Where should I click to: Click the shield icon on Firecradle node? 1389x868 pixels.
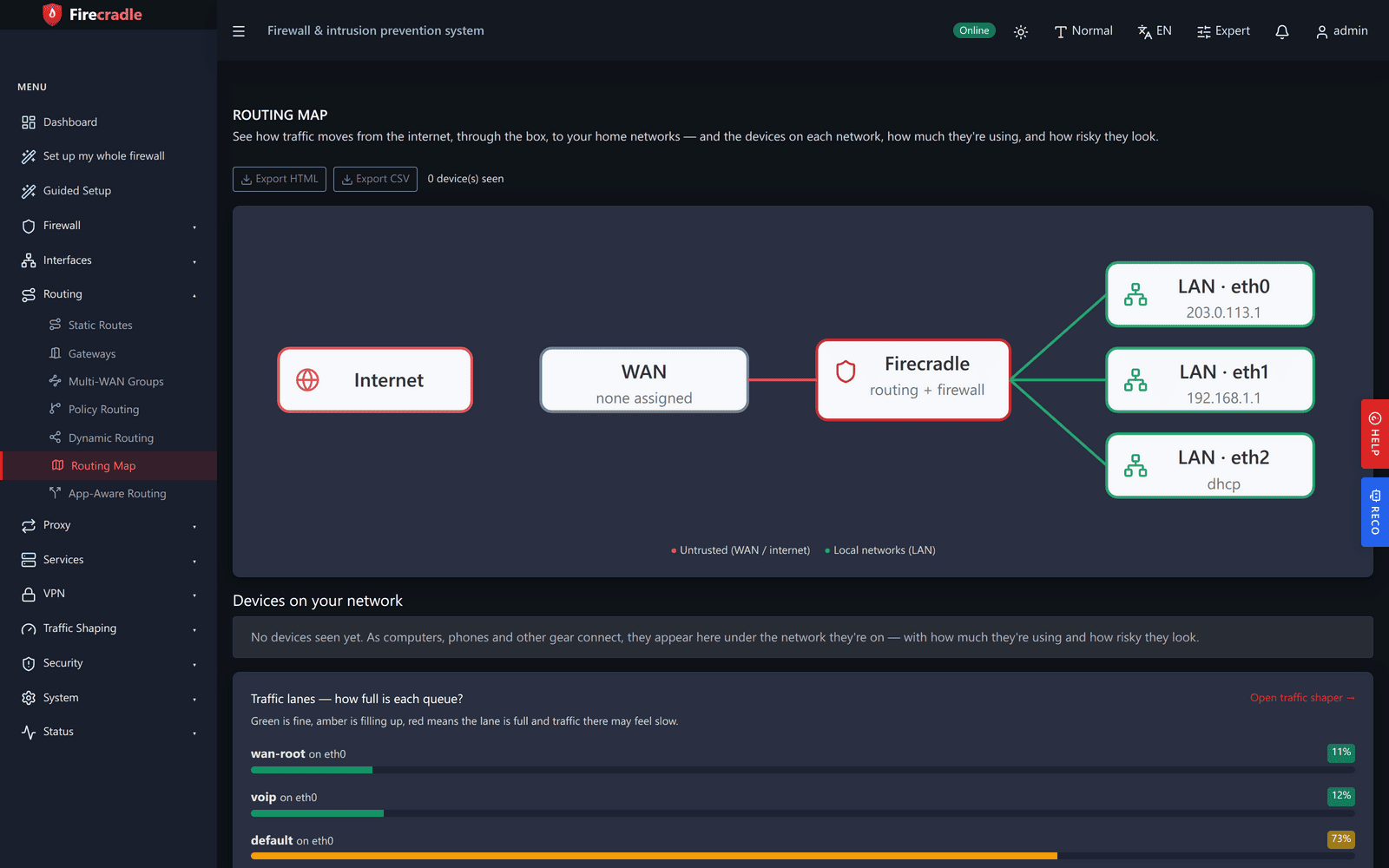pos(846,372)
